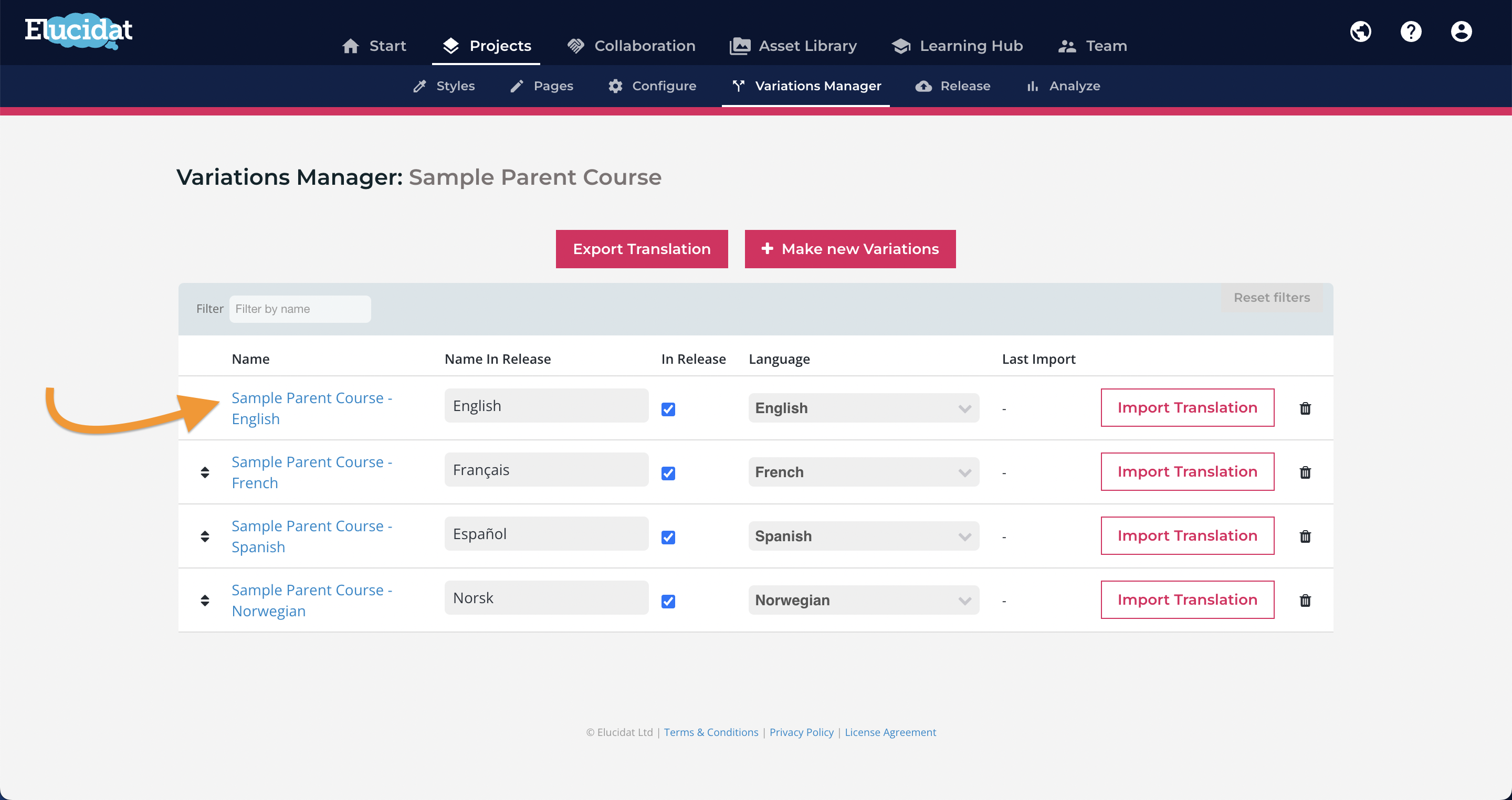Screen dimensions: 1512x800
Task: Click the reorder handle for Spanish row
Action: pyautogui.click(x=205, y=536)
